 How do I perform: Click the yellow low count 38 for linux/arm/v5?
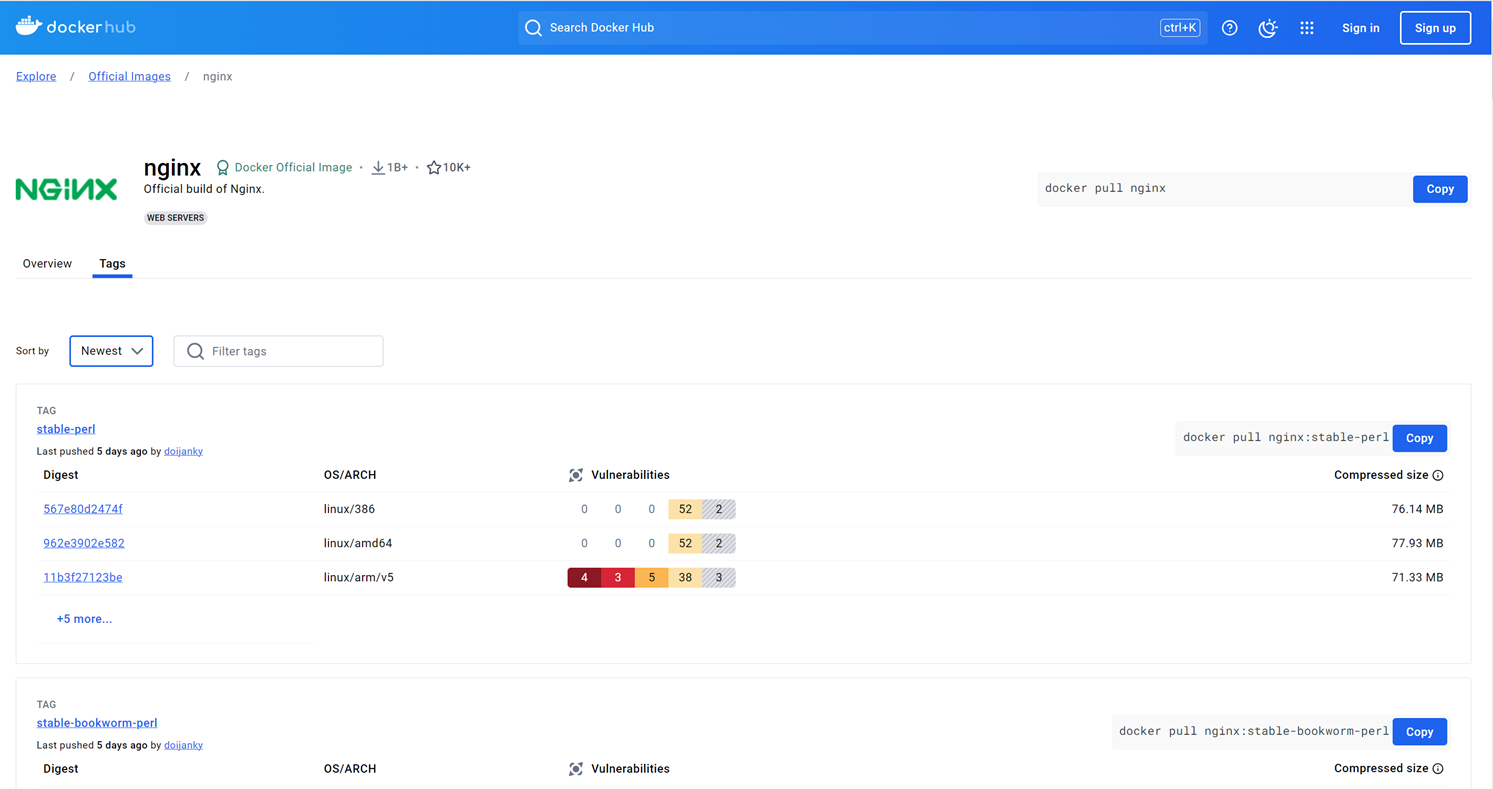click(685, 577)
